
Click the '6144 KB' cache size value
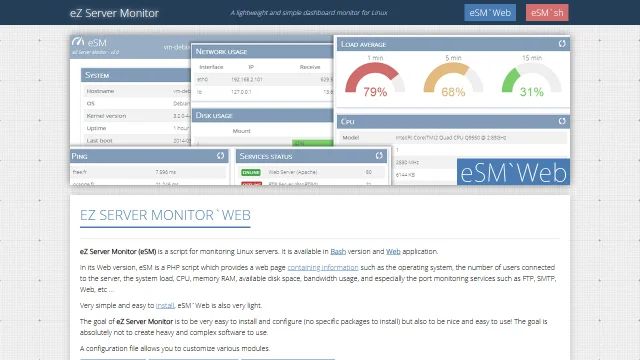[405, 175]
